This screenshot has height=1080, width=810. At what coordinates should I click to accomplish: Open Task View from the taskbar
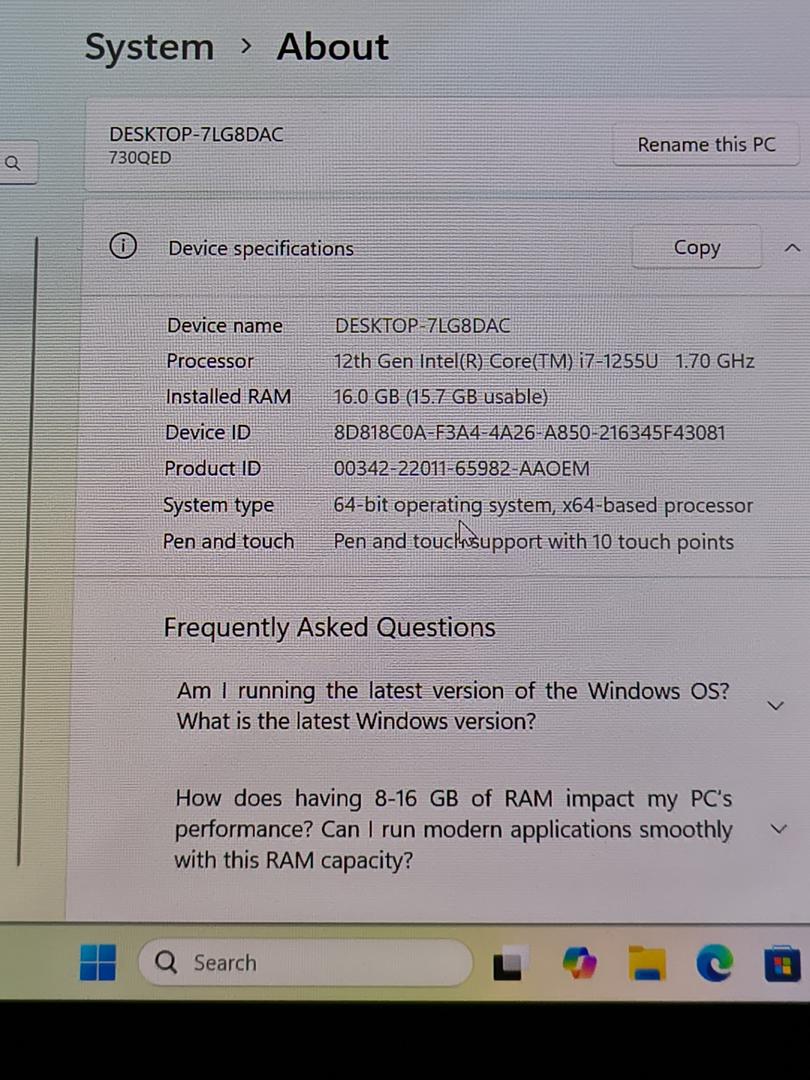point(510,962)
